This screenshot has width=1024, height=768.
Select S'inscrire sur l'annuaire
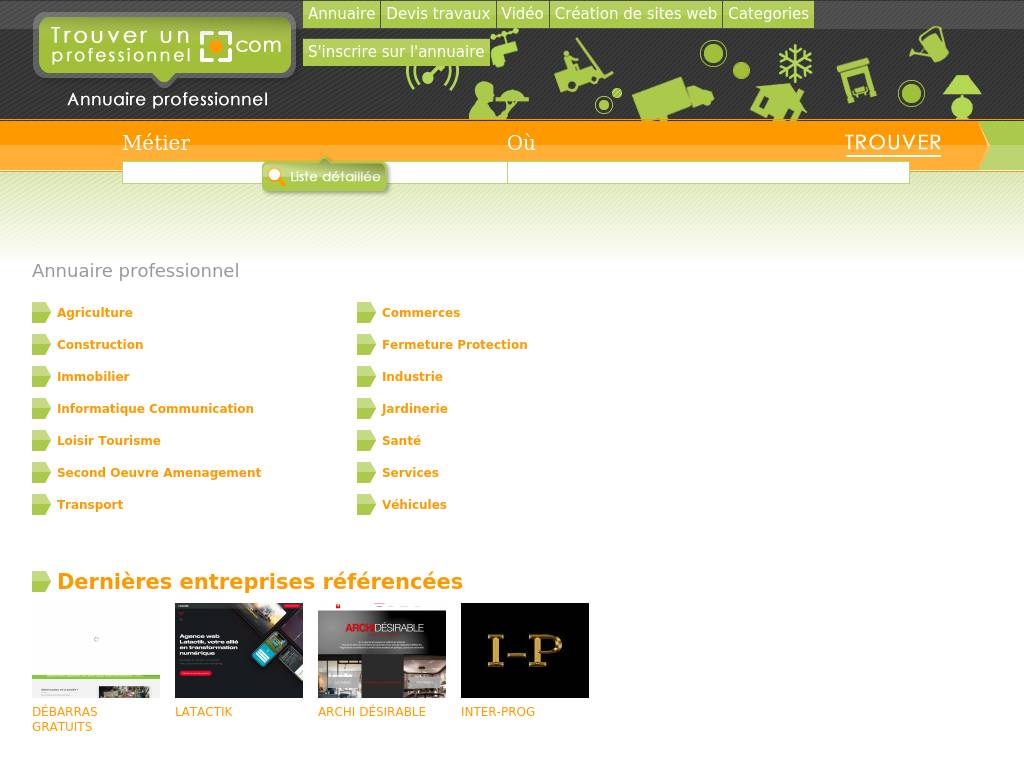point(396,52)
